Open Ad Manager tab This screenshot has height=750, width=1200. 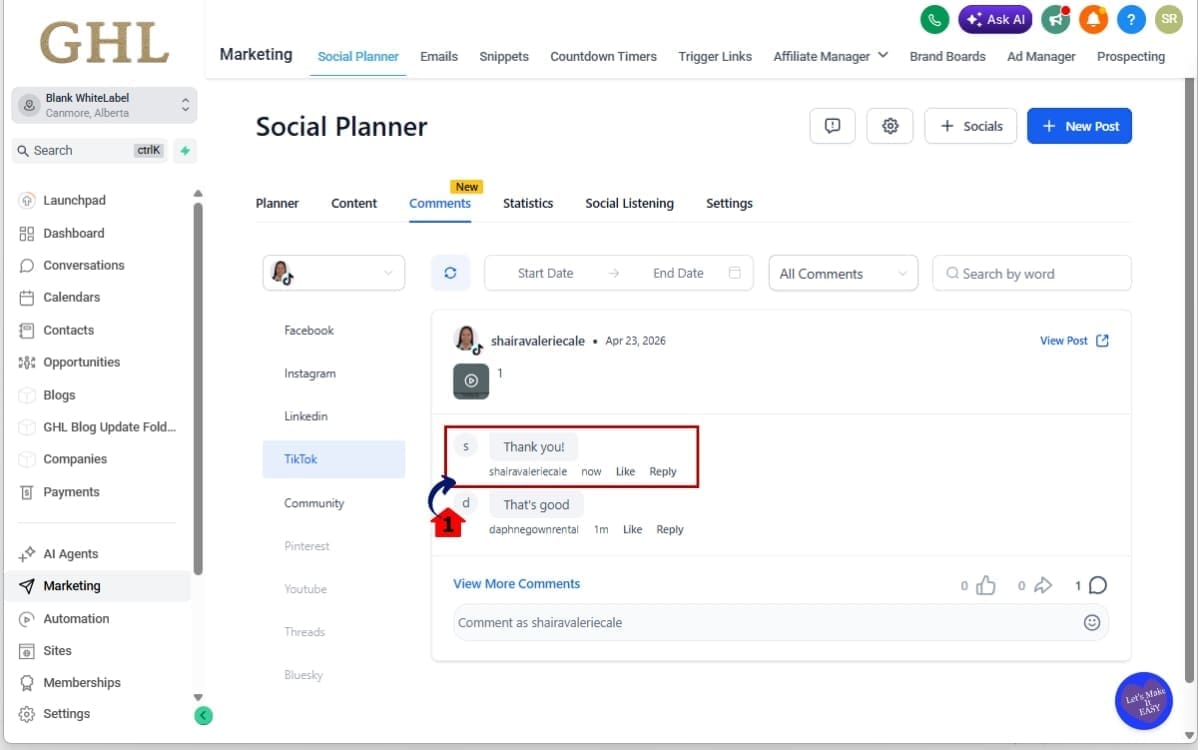coord(1041,56)
